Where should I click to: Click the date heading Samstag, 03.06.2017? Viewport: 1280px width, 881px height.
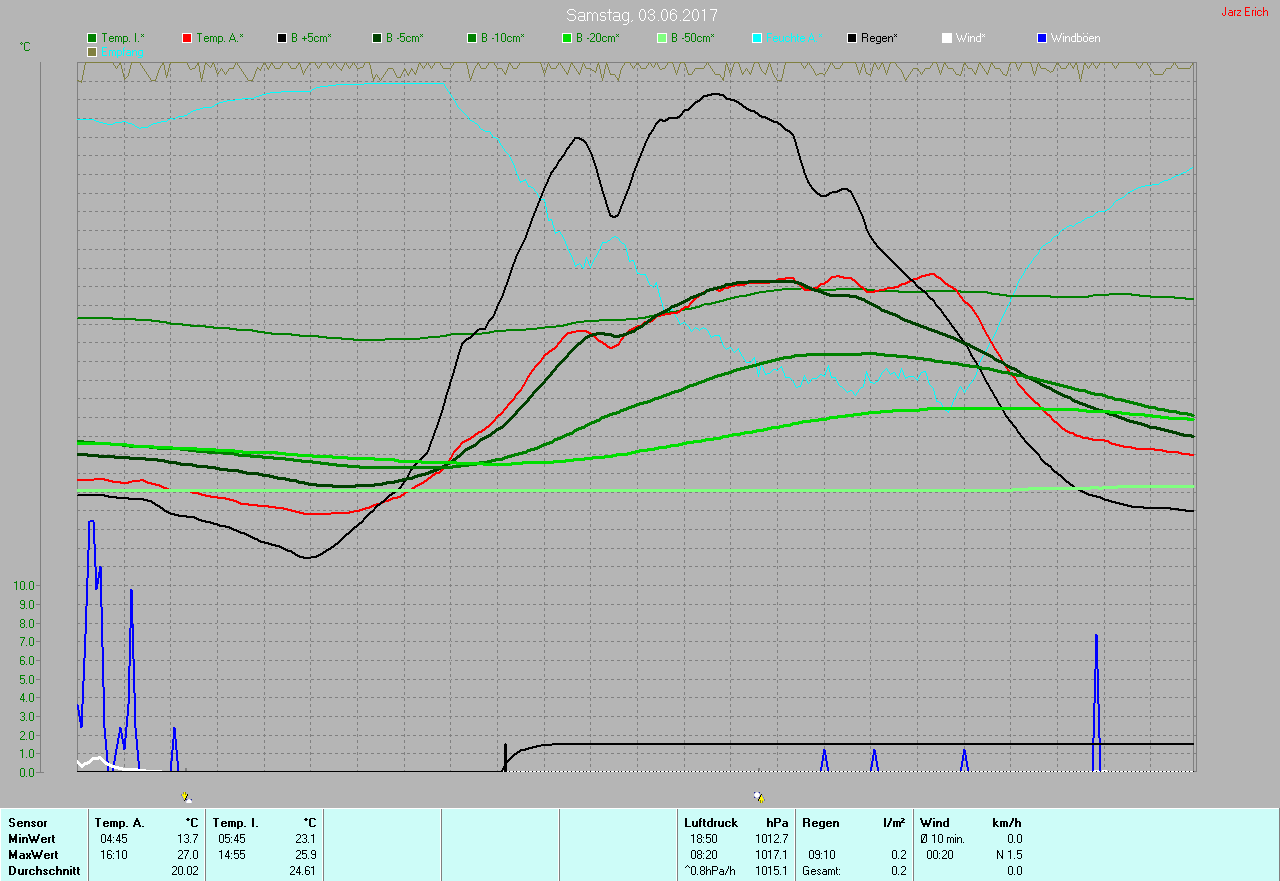641,15
